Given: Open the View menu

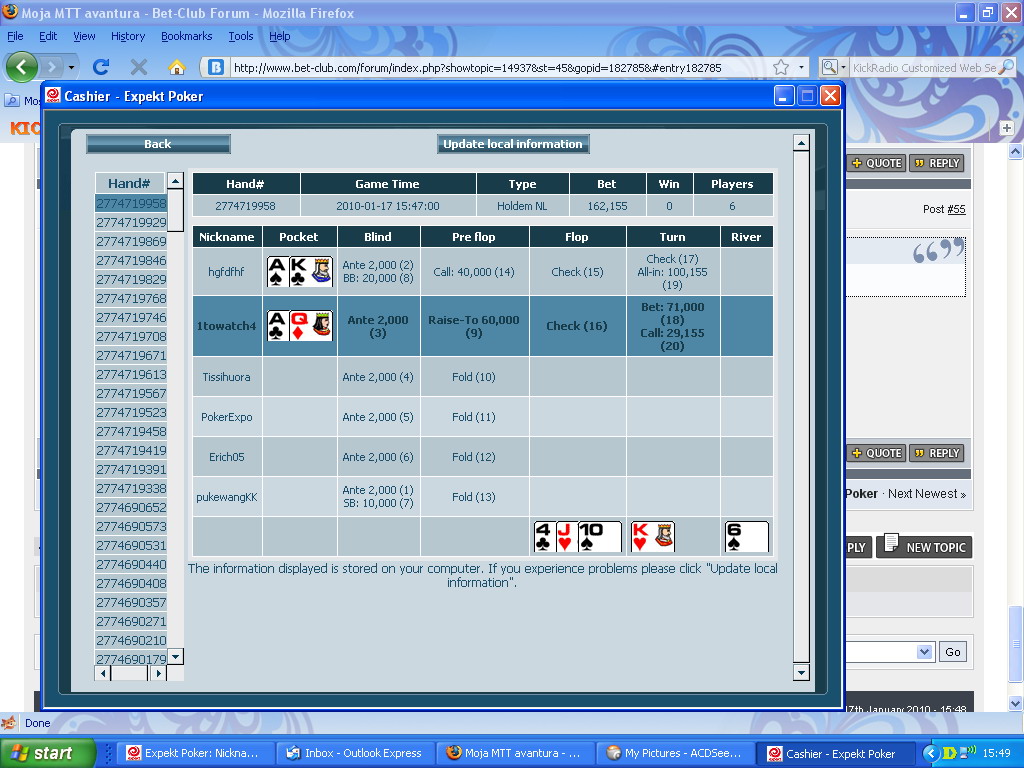Looking at the screenshot, I should coord(84,36).
